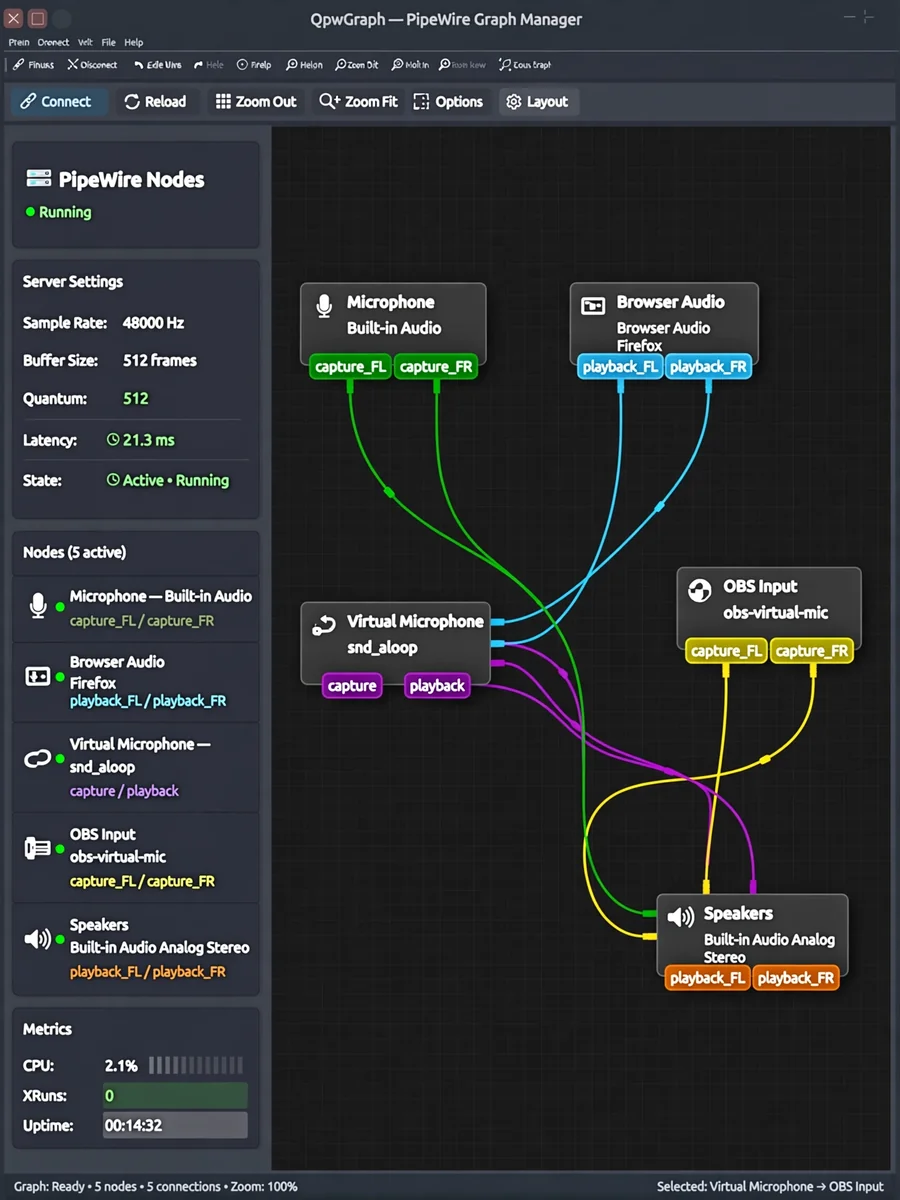Click the status bar text Selected: Virtual Microphone → OBS Input

click(770, 1187)
